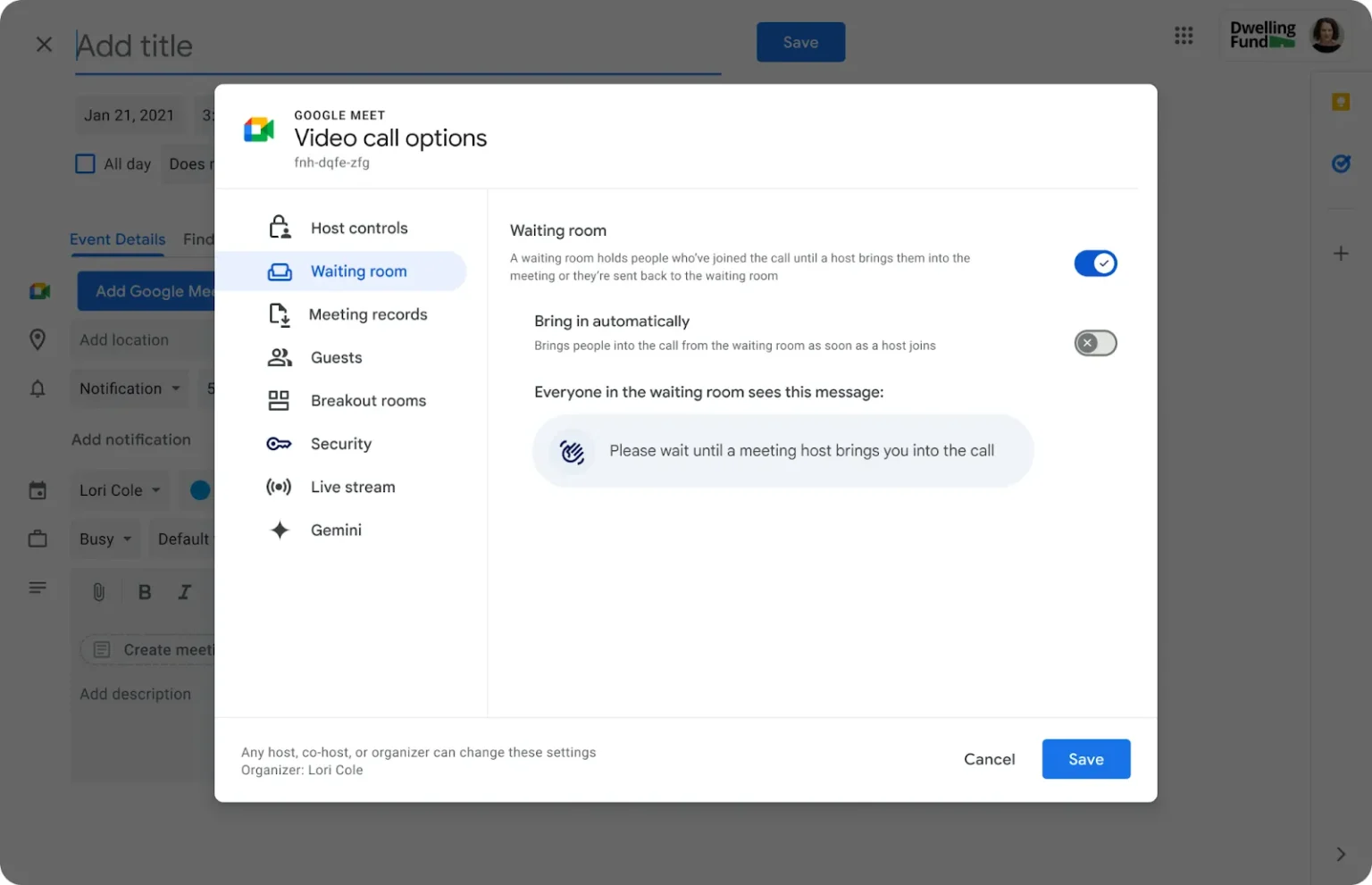This screenshot has height=885, width=1372.
Task: Enable Bring in automatically
Action: click(x=1096, y=343)
